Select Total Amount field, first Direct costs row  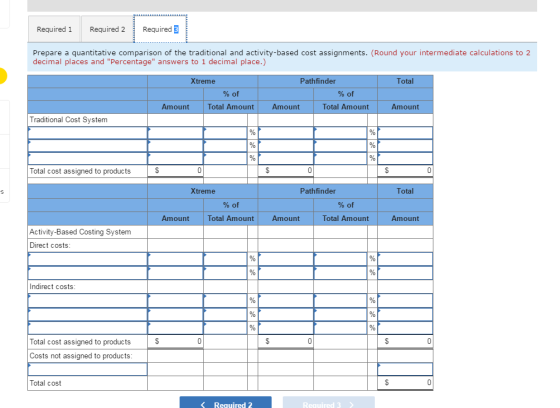(x=405, y=259)
